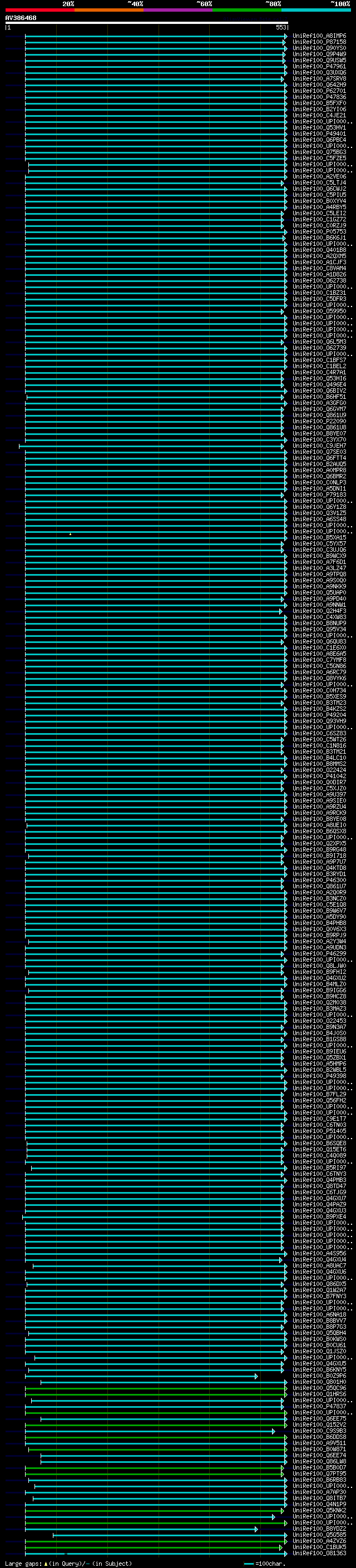The height and width of the screenshot is (1568, 356).
Task: Pick the UniRef100_C5FZE5 hit label
Action: pos(319,159)
